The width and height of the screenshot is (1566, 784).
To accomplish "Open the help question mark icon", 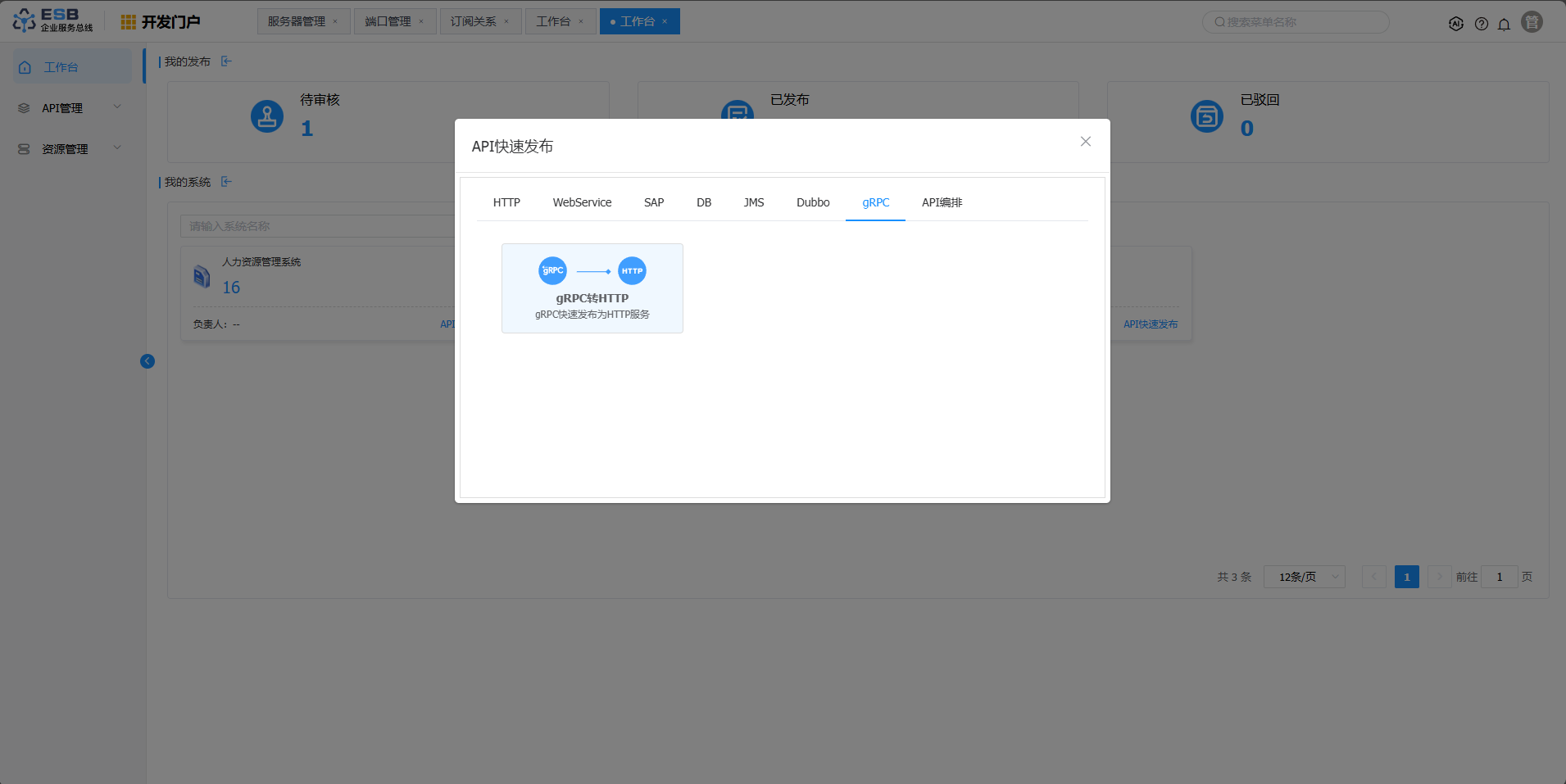I will pos(1481,24).
